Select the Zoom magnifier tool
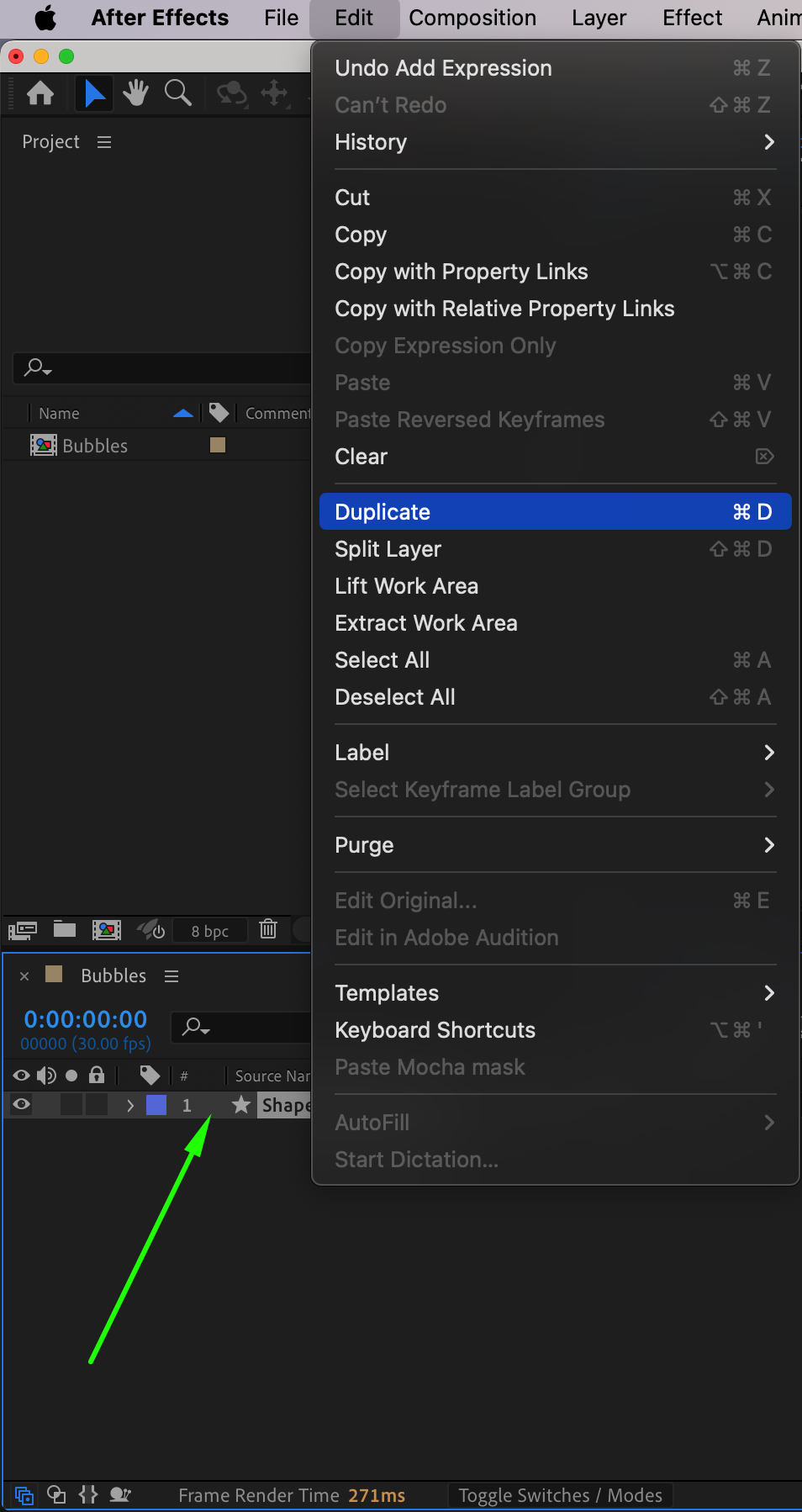Image resolution: width=802 pixels, height=1512 pixels. [178, 93]
